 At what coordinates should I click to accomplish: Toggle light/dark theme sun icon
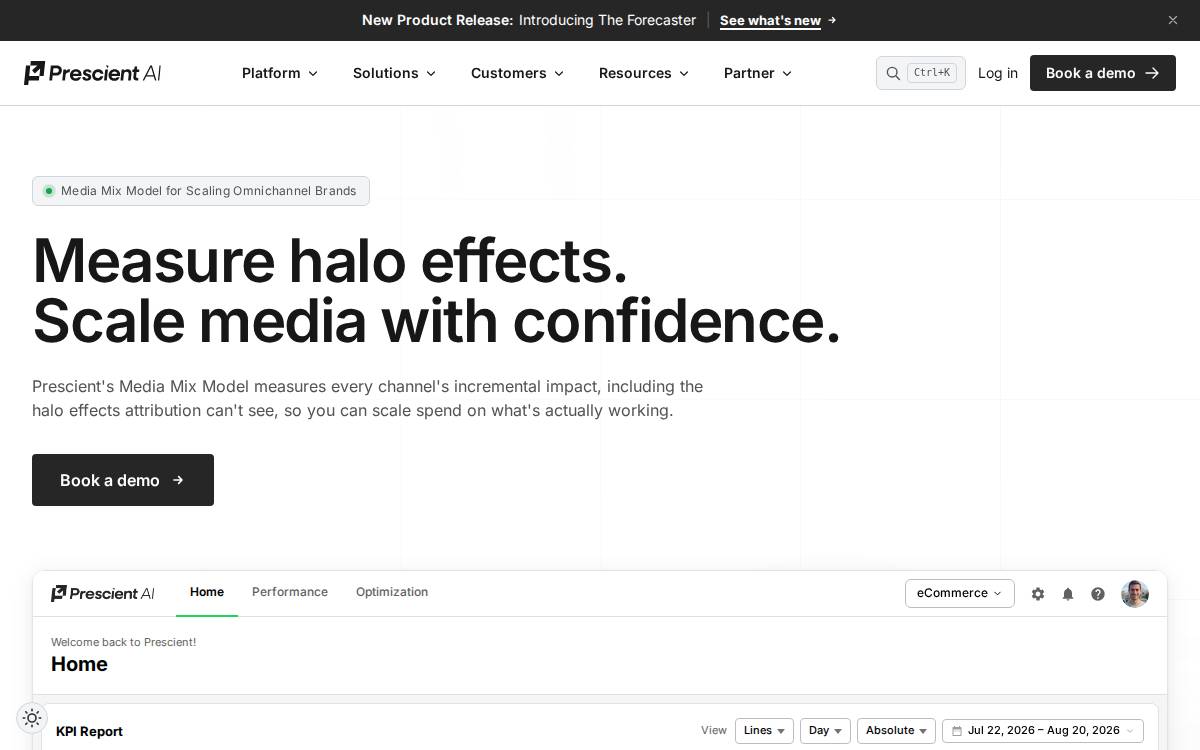[32, 718]
